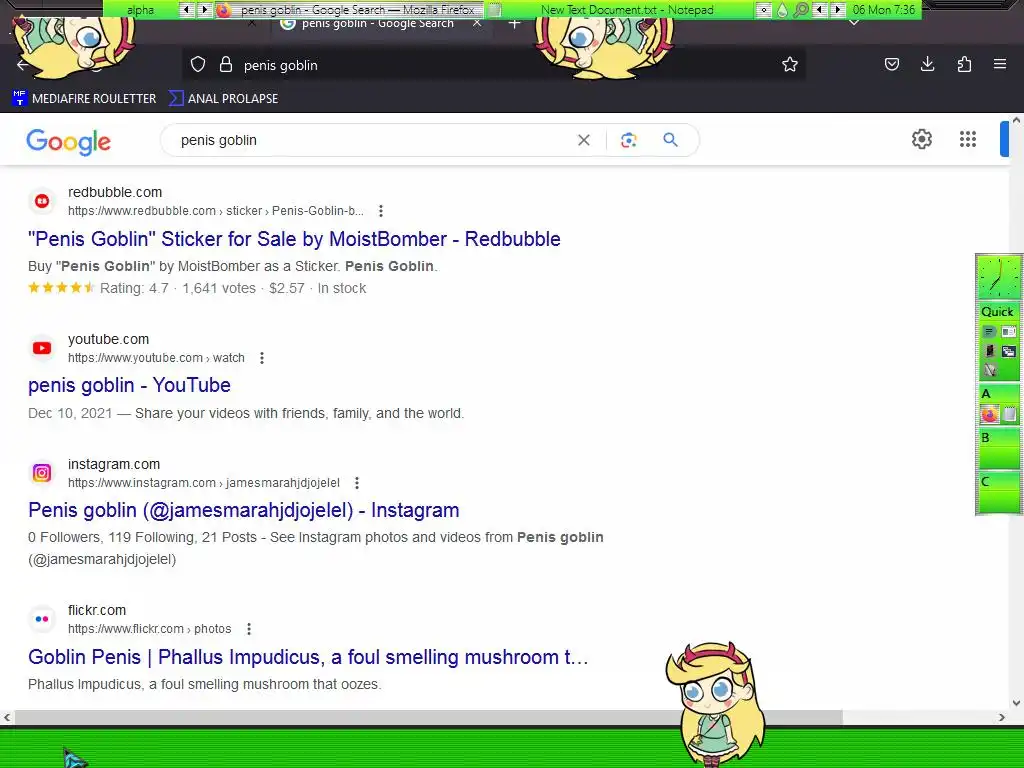1024x768 pixels.
Task: Click the window-cascade icon in Quick panel
Action: [x=1009, y=351]
